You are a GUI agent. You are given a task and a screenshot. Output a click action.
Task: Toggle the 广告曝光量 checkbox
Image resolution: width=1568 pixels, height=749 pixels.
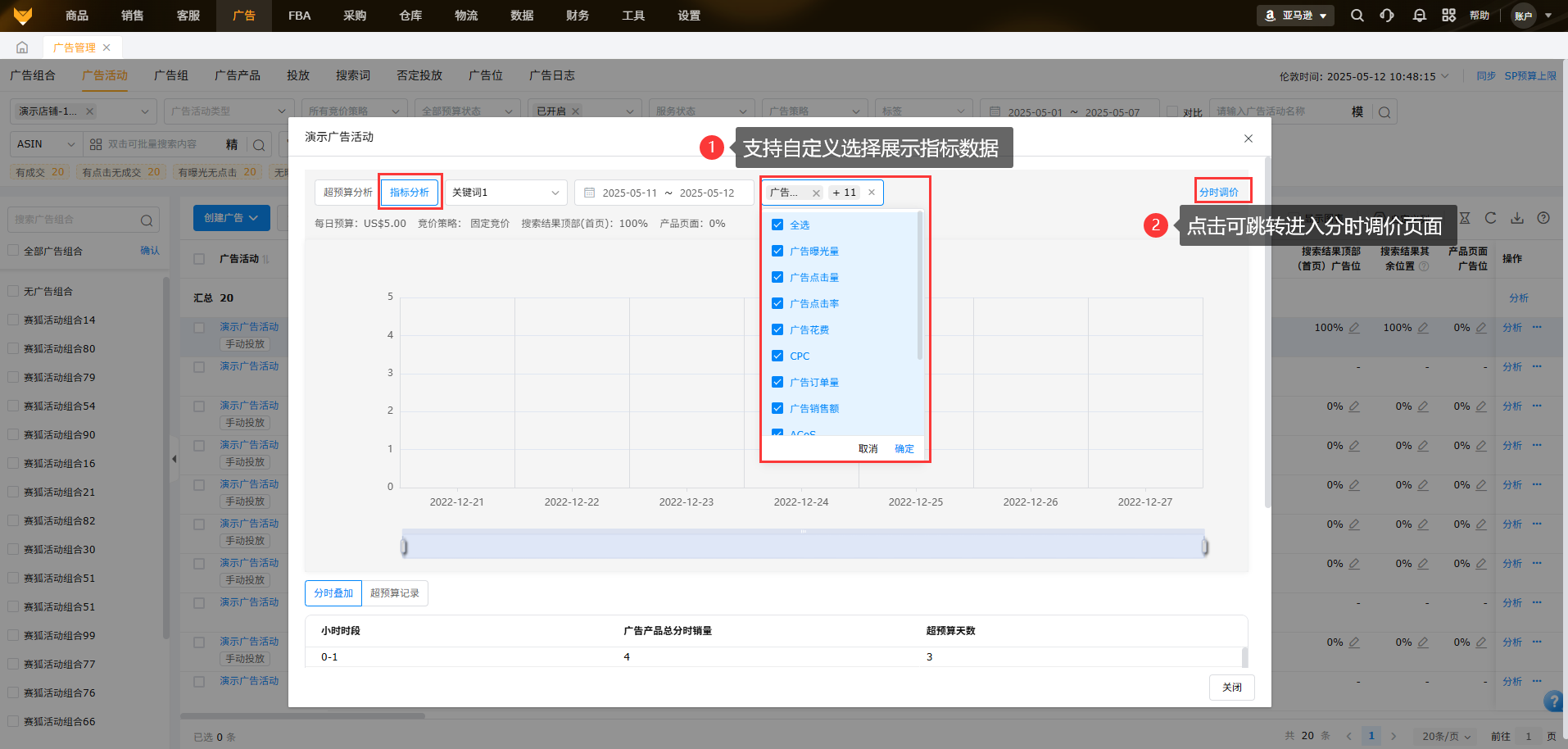coord(777,251)
